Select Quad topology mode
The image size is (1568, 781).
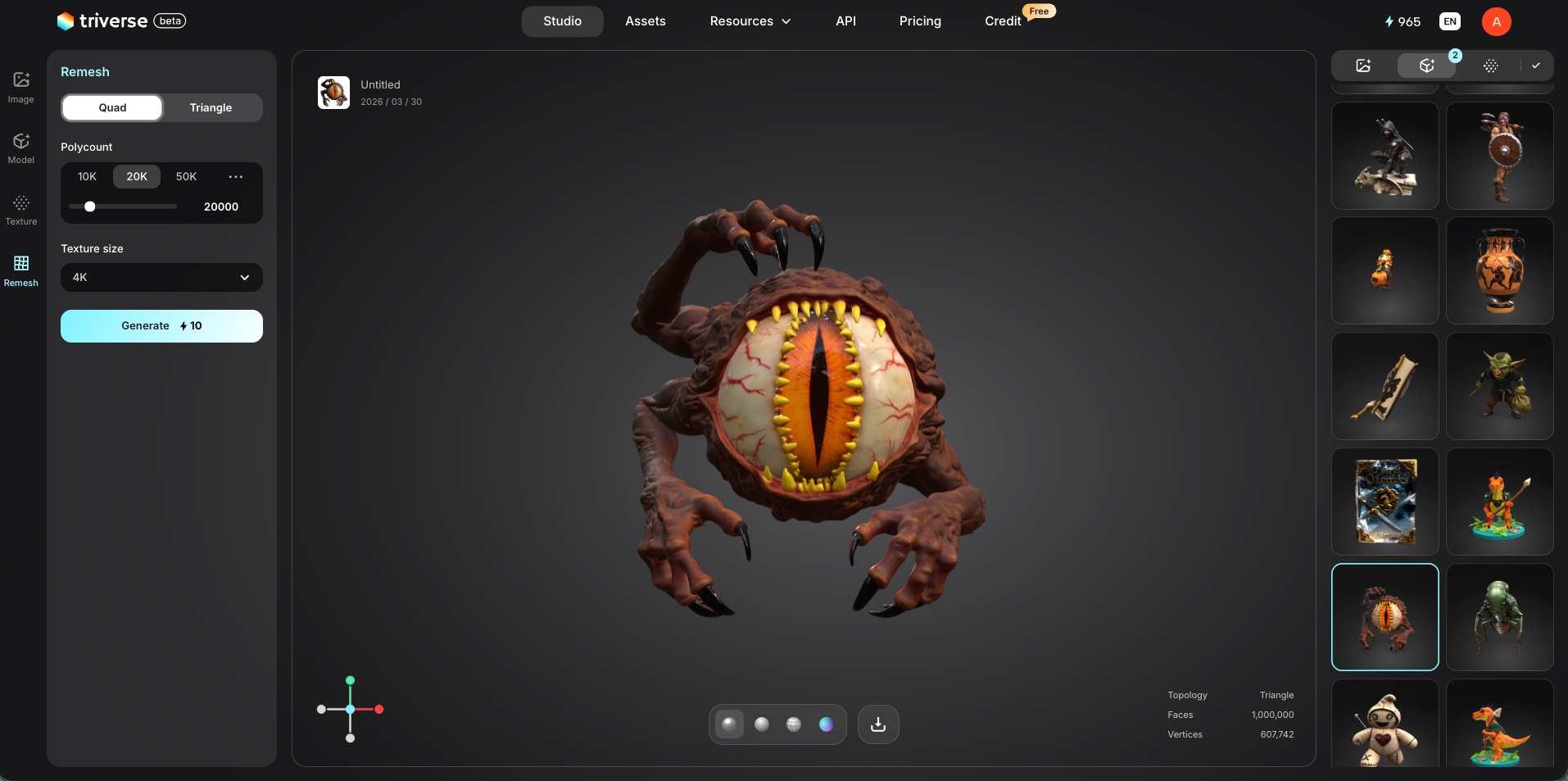(x=112, y=107)
